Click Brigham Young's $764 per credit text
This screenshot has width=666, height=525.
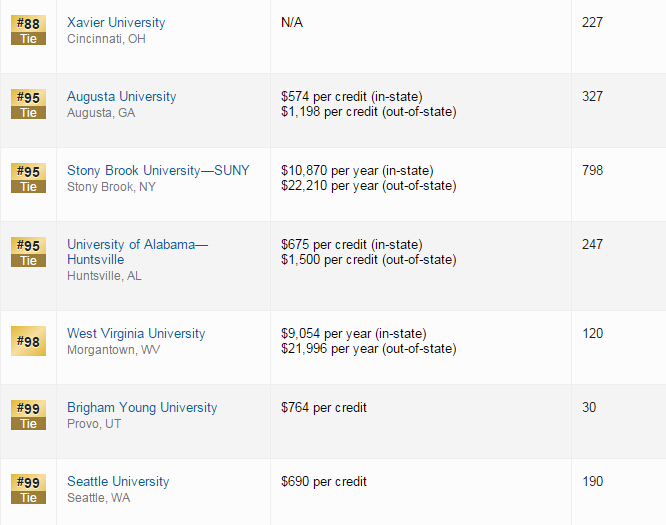point(324,407)
